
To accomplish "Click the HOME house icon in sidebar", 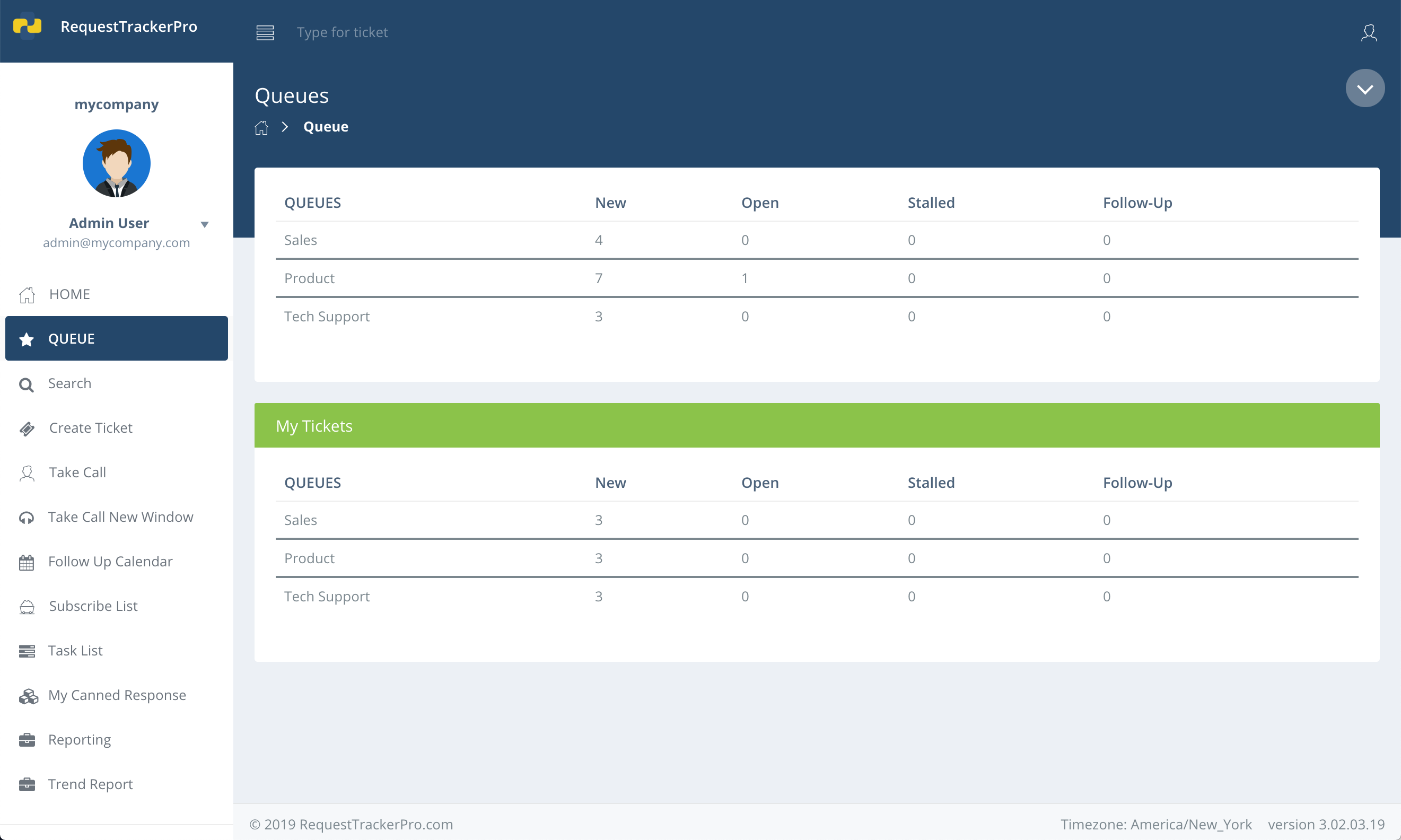I will pos(27,294).
